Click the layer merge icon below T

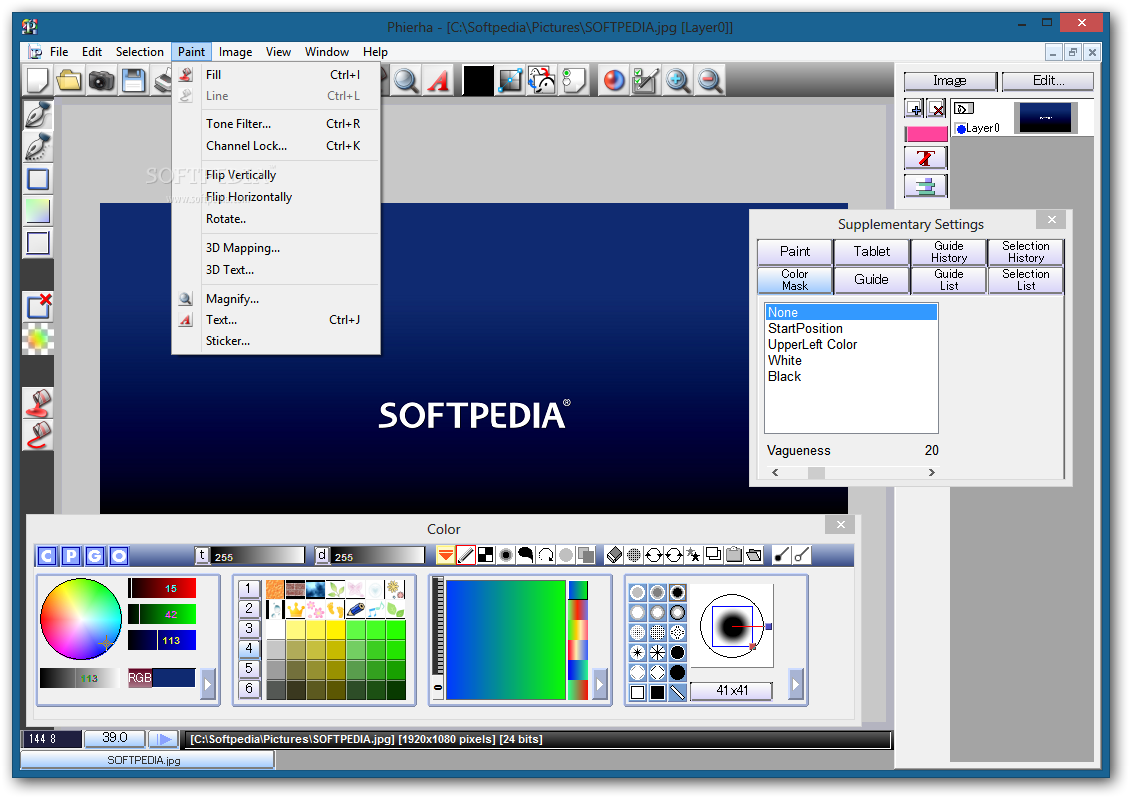click(925, 186)
